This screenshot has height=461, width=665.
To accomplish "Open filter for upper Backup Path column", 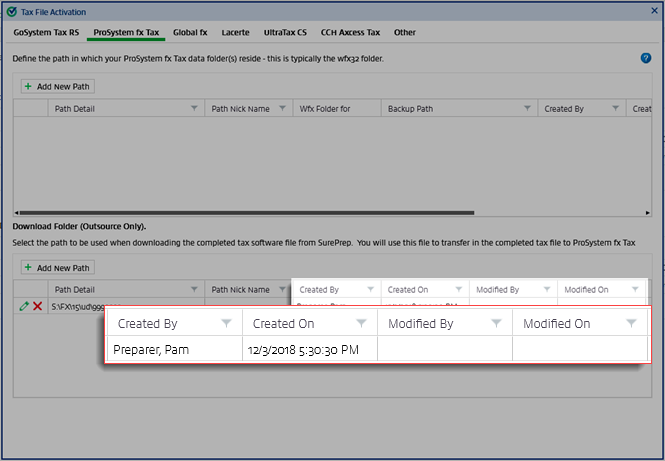I will (x=526, y=108).
